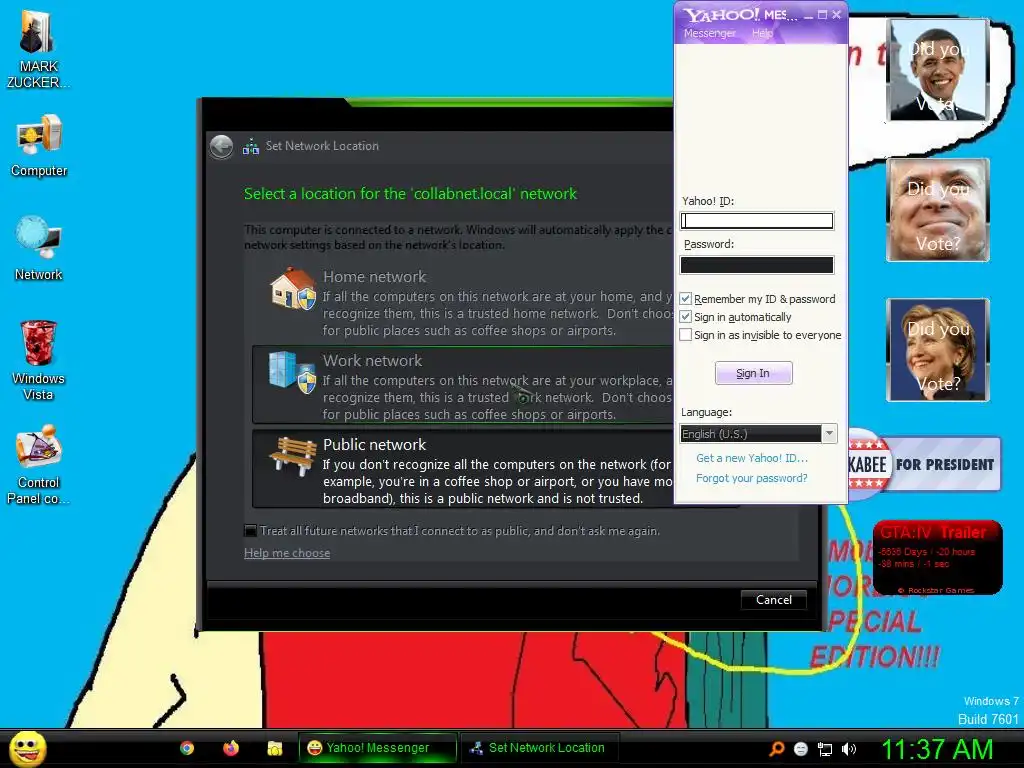Viewport: 1024px width, 768px height.
Task: Open the Computer desktop icon
Action: [x=39, y=145]
